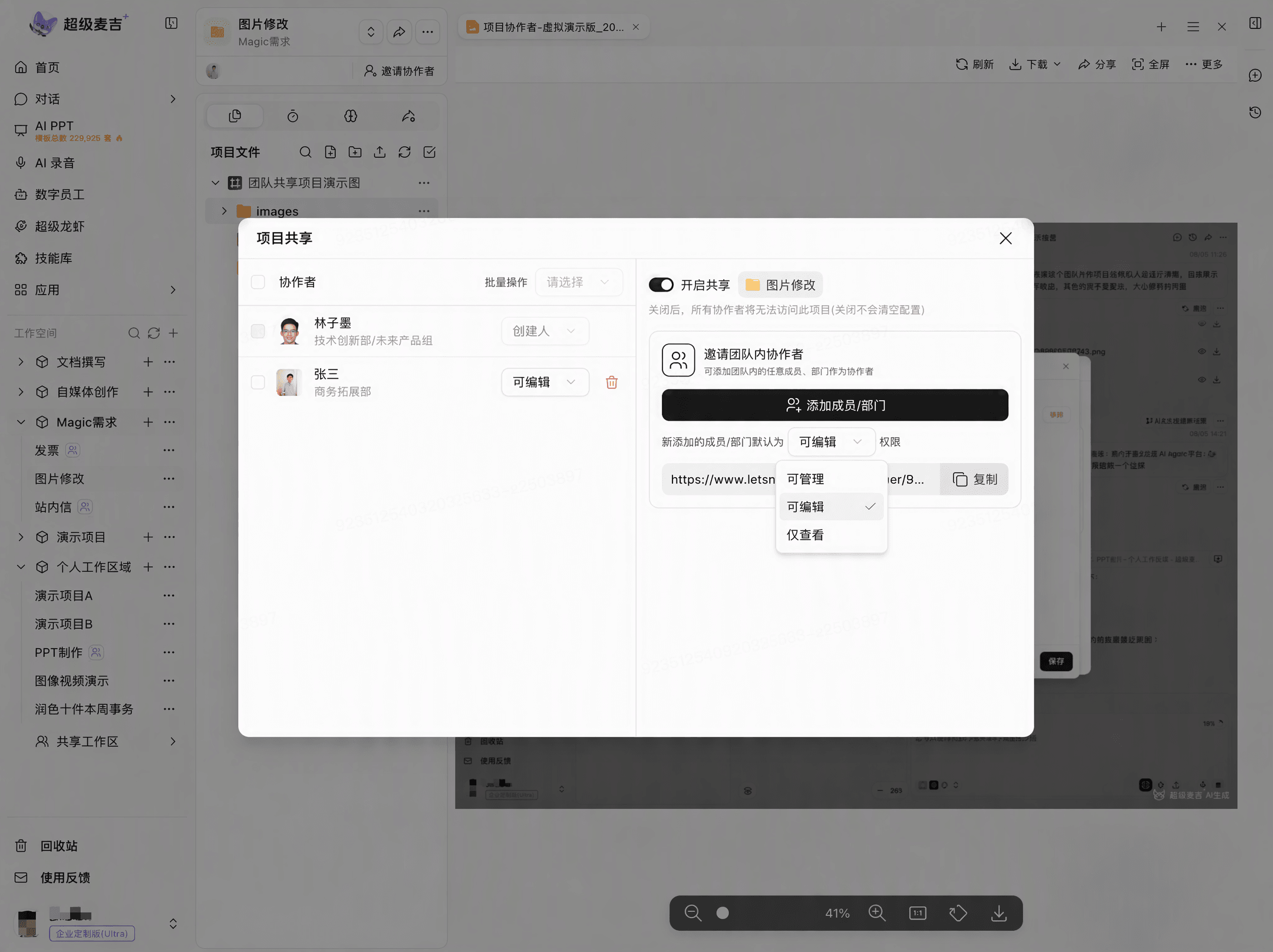The width and height of the screenshot is (1273, 952).
Task: Delete collaborator 张三 with the trash icon
Action: [x=612, y=382]
